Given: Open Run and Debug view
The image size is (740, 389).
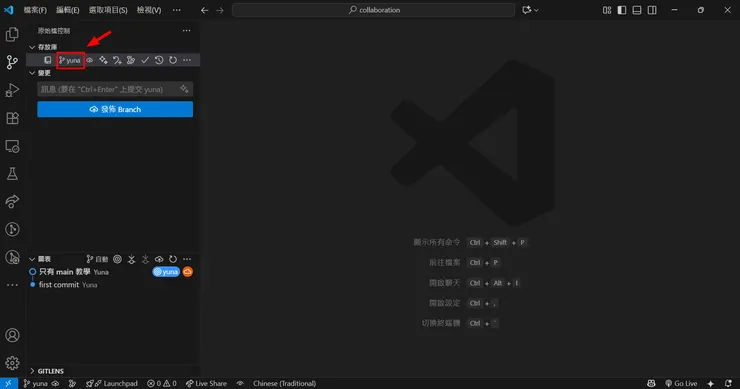Looking at the screenshot, I should (12, 90).
